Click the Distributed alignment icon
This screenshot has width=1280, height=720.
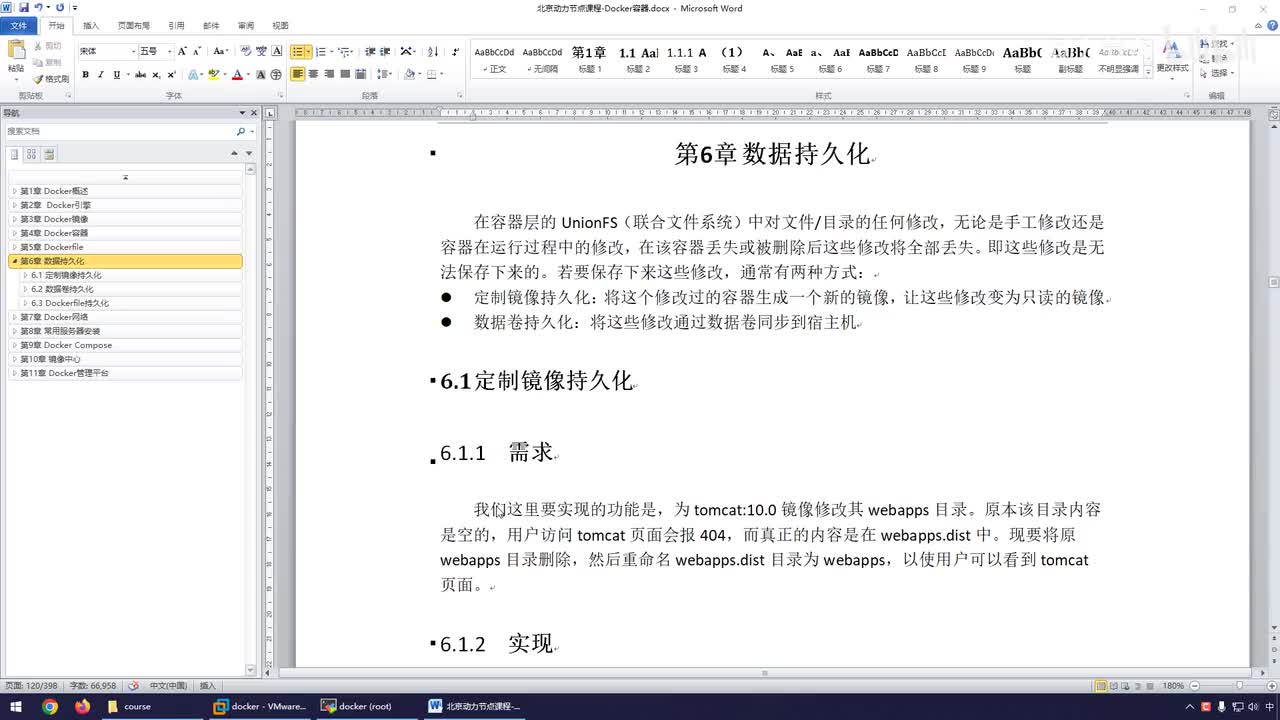click(x=360, y=75)
